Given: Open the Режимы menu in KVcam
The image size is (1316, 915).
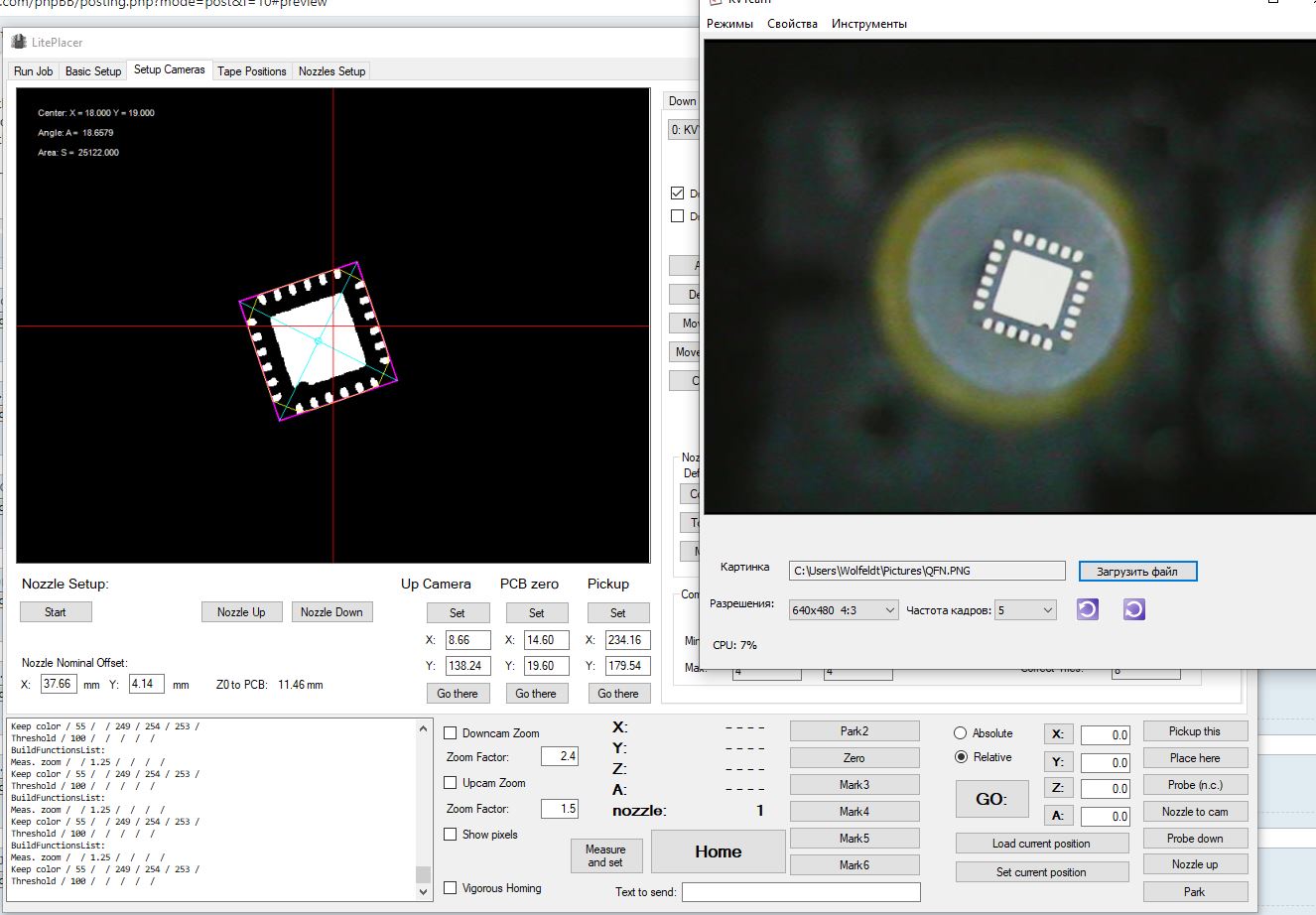Looking at the screenshot, I should [729, 24].
